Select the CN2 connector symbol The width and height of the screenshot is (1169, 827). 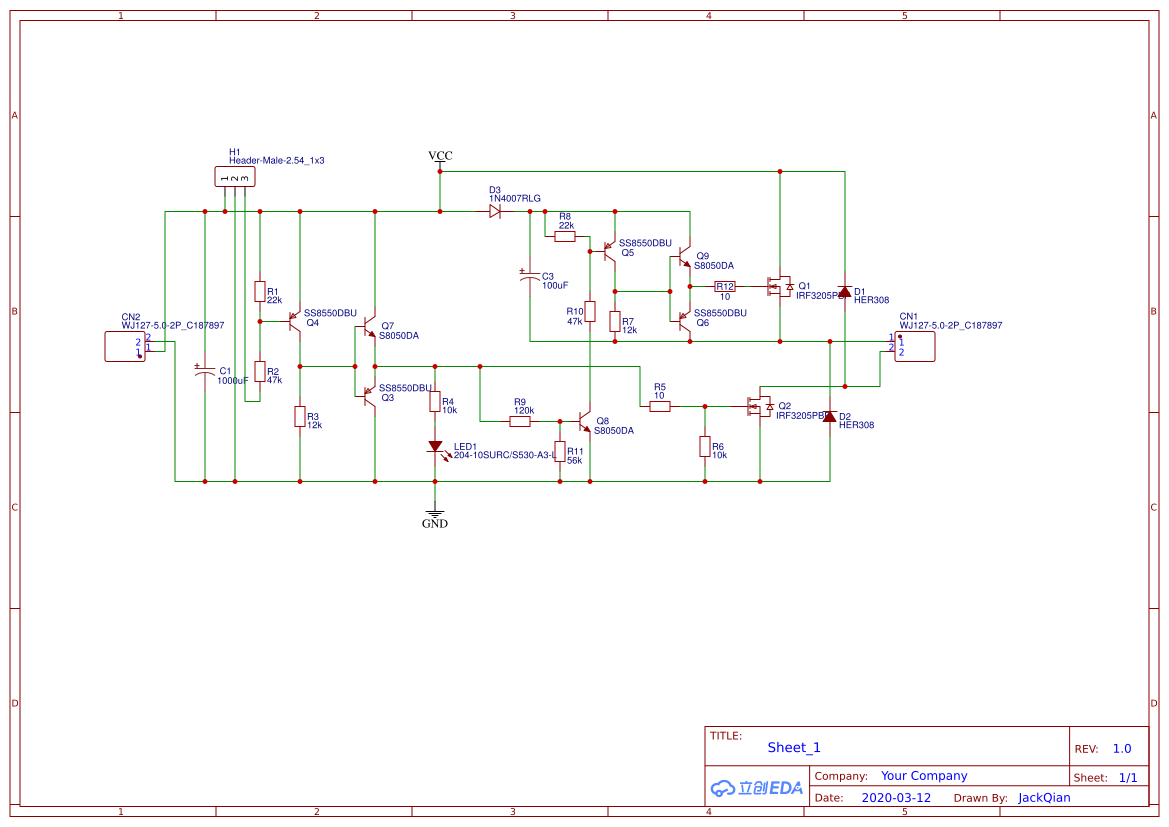pyautogui.click(x=125, y=347)
